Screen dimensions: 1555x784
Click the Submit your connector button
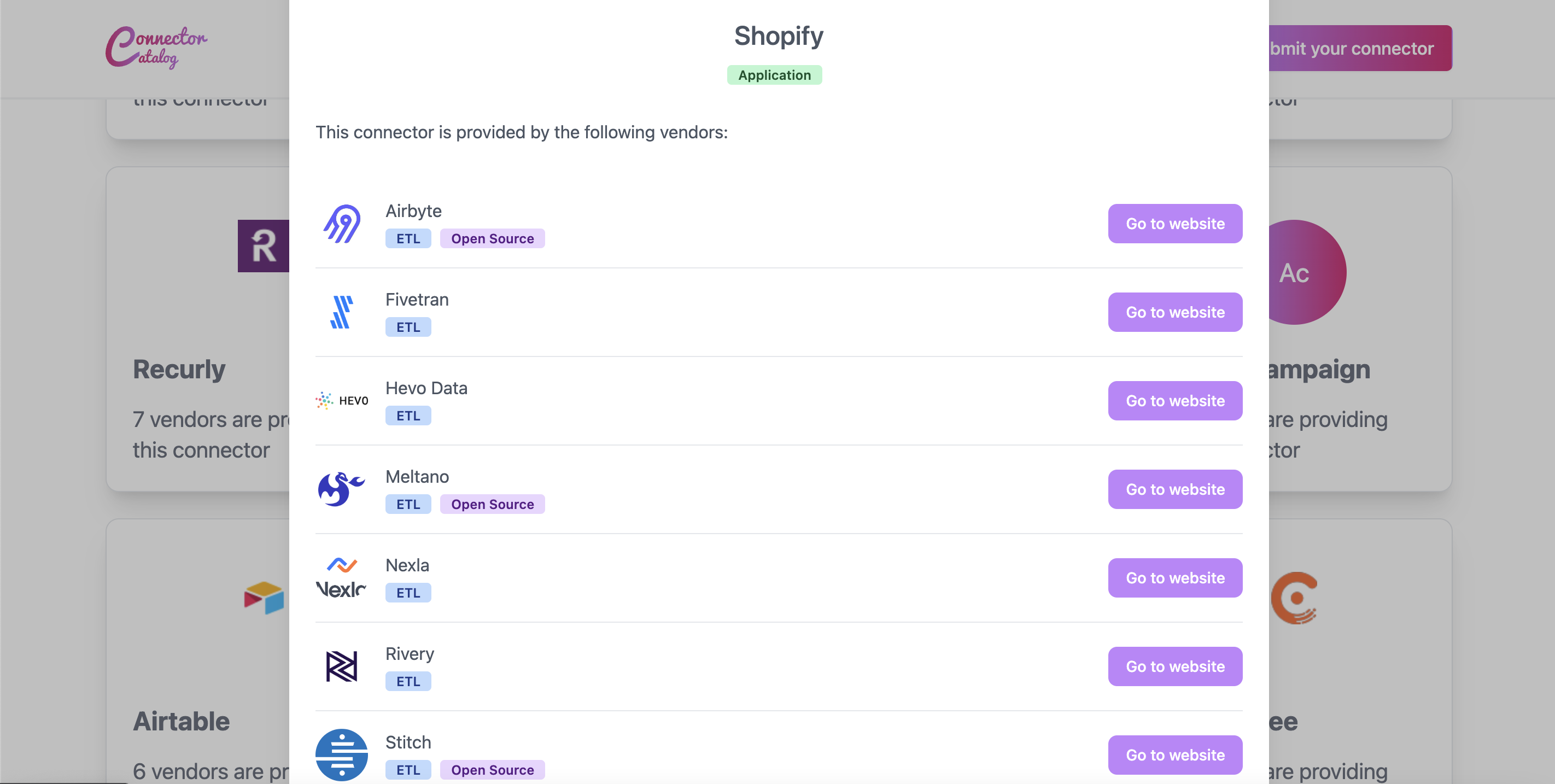tap(1360, 48)
